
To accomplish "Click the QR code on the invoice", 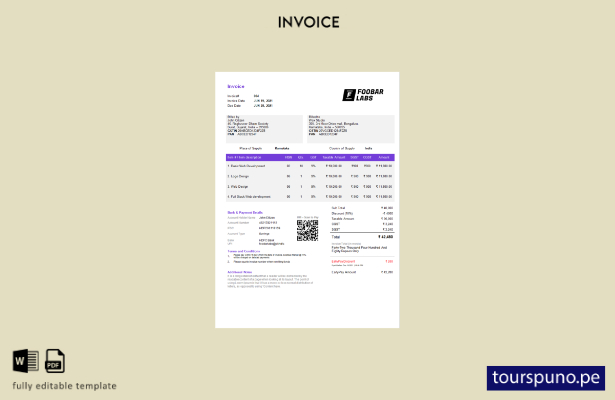I will [307, 230].
